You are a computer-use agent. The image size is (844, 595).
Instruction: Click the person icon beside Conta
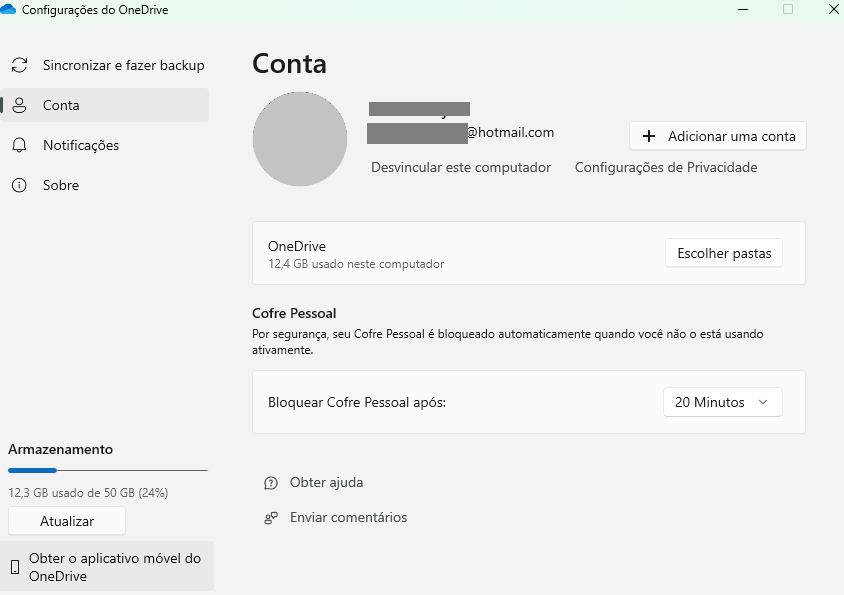click(19, 105)
